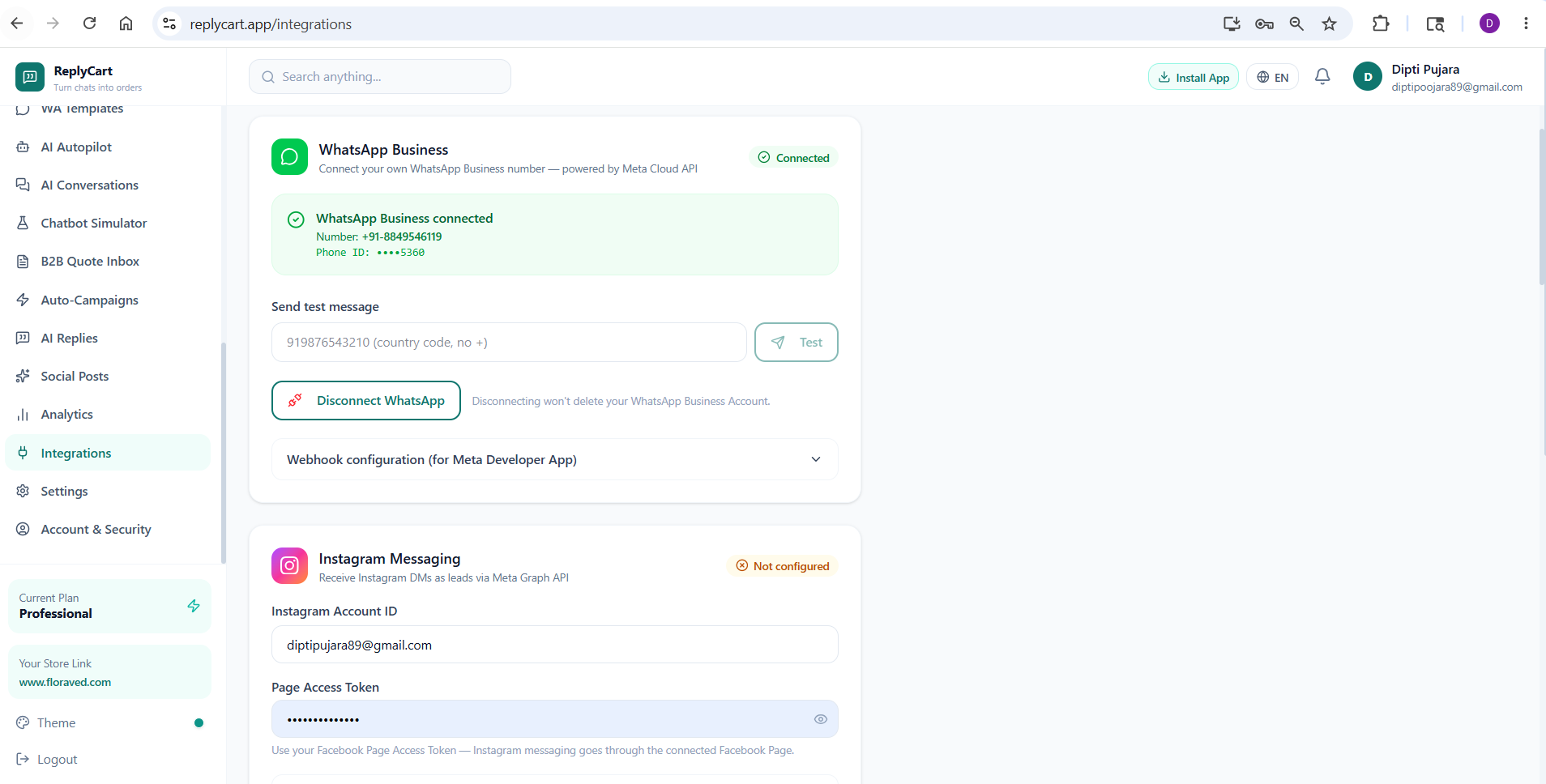This screenshot has height=784, width=1546.
Task: Go to the browser home page
Action: 126,23
